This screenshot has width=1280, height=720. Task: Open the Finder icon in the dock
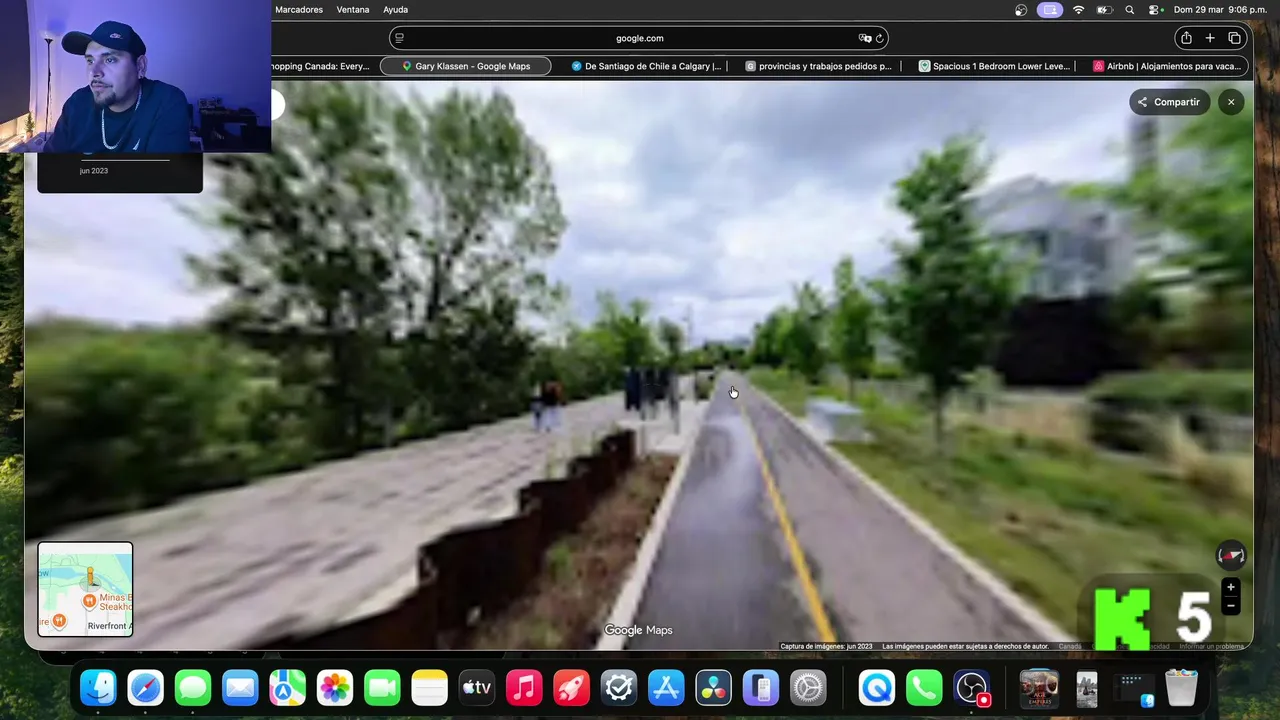pos(98,688)
